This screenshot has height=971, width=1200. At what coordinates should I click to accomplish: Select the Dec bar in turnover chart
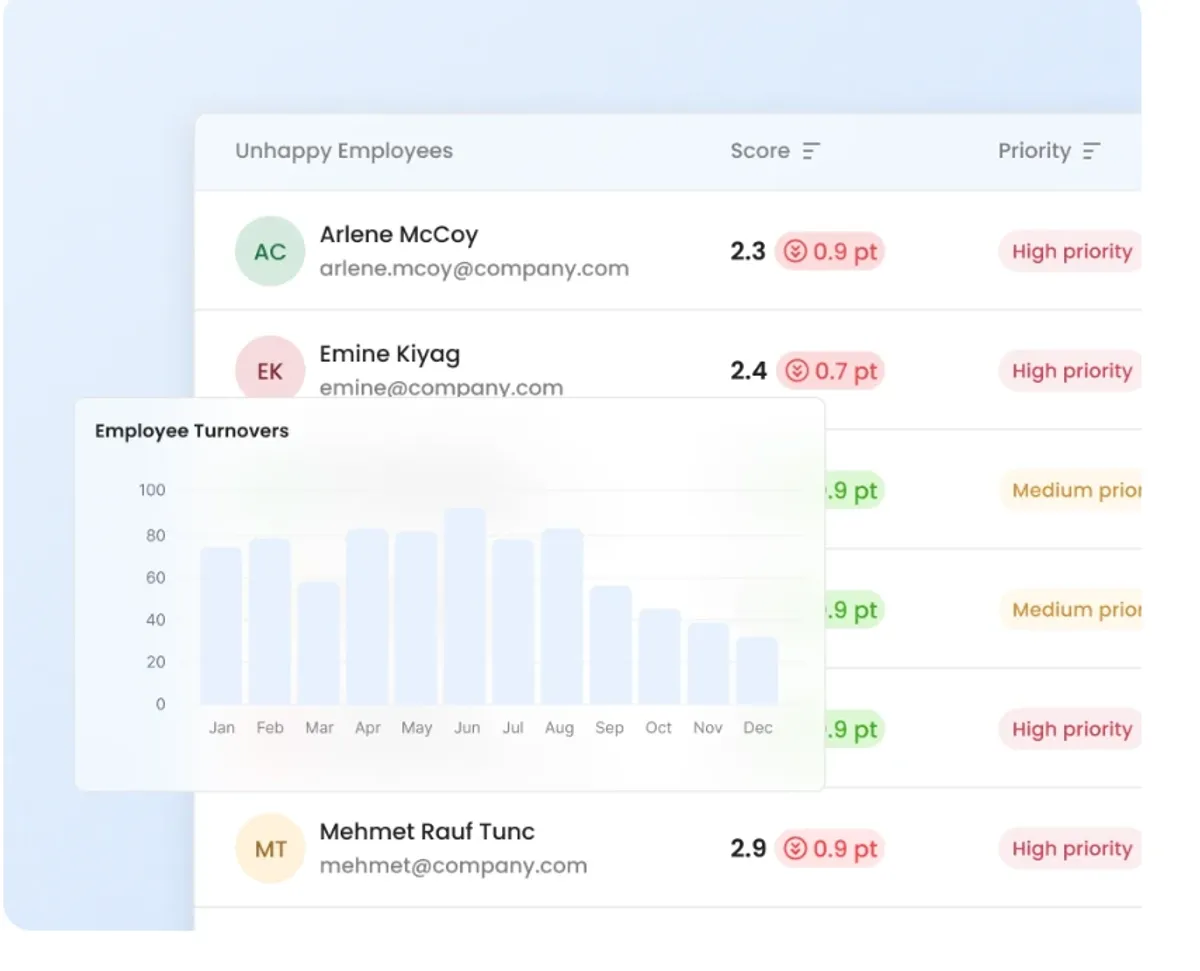point(757,671)
